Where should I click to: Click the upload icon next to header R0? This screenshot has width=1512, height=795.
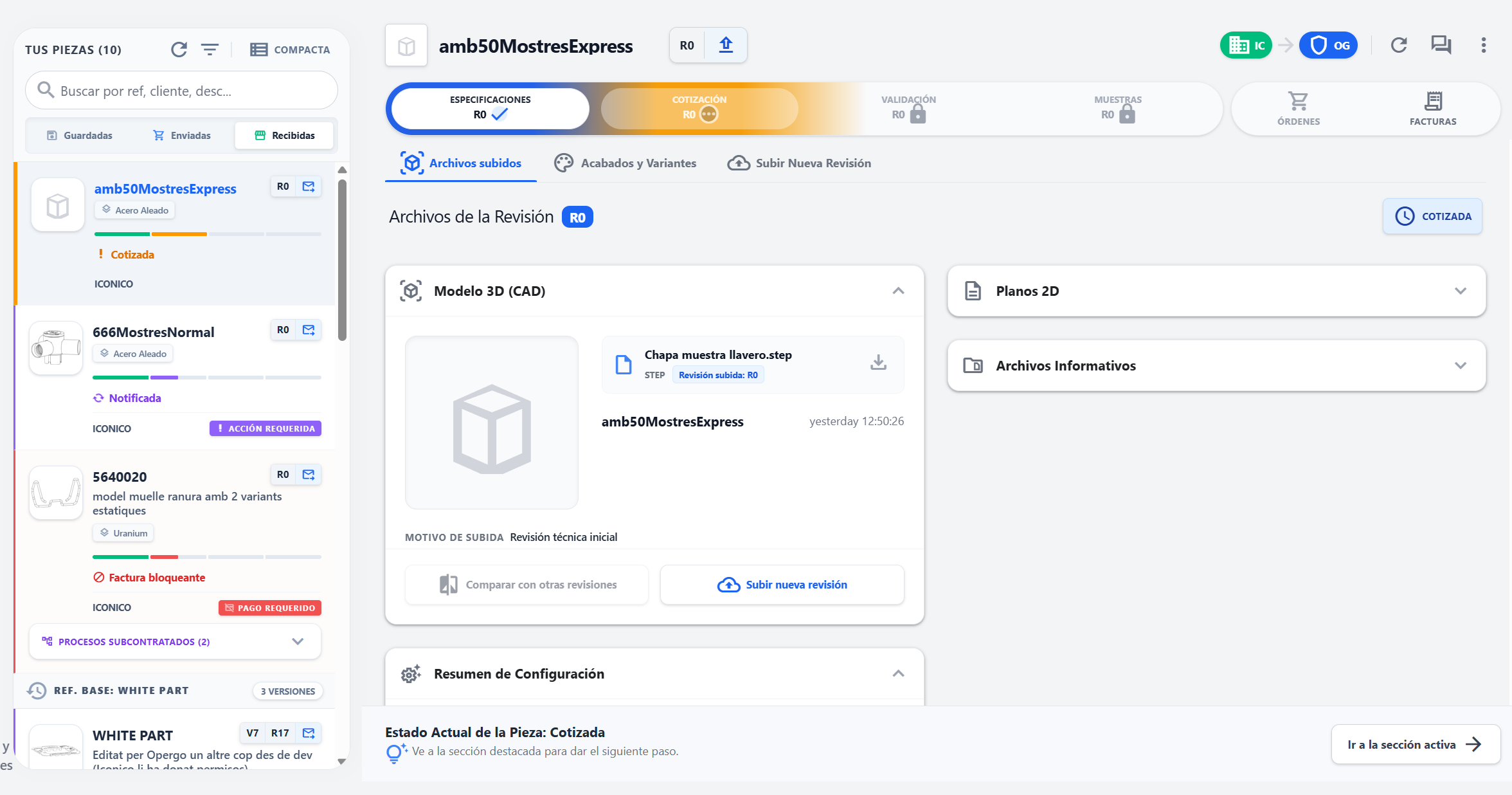(x=726, y=45)
